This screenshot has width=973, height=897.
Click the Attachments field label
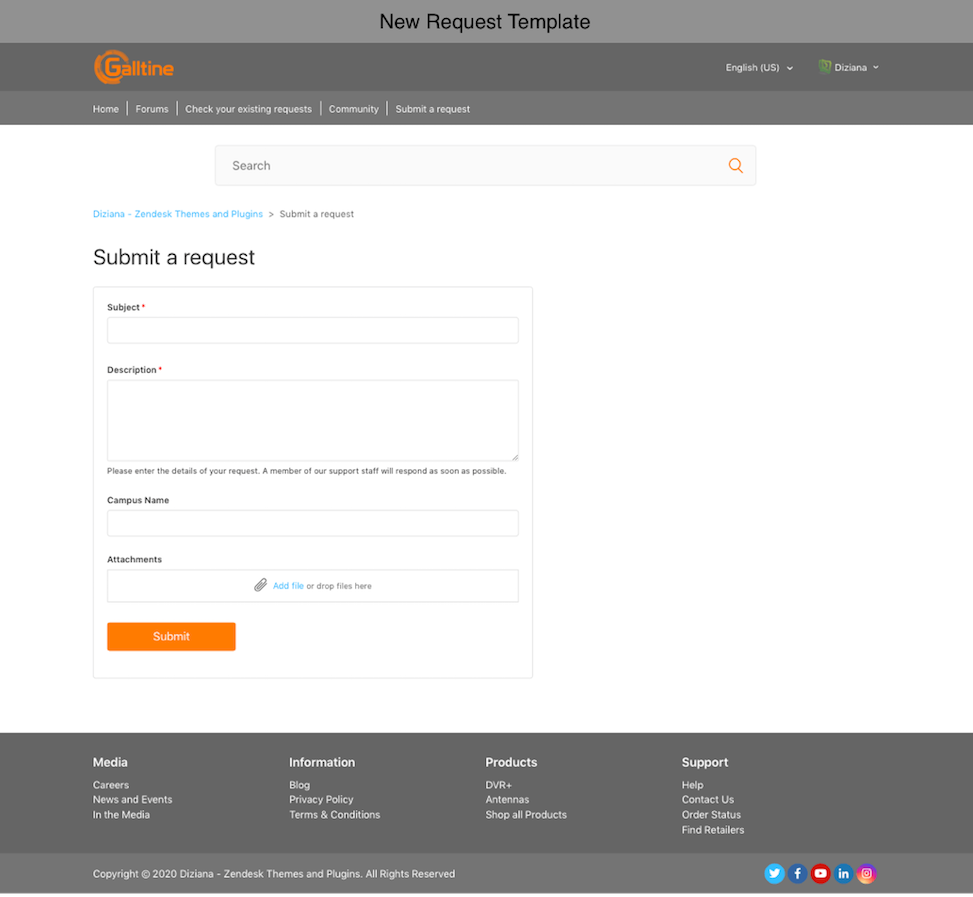click(x=135, y=560)
